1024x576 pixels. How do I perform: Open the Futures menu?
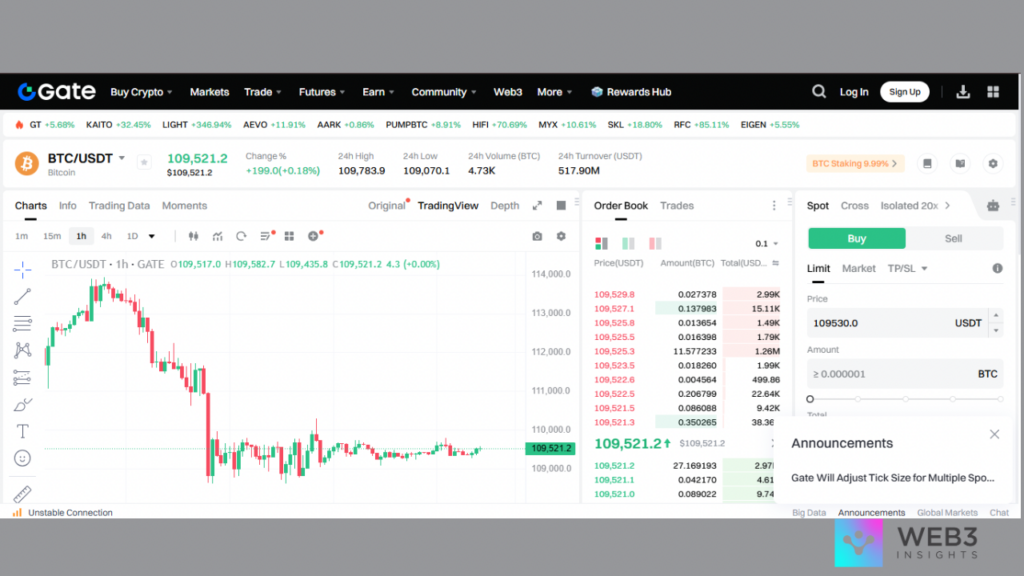(322, 92)
